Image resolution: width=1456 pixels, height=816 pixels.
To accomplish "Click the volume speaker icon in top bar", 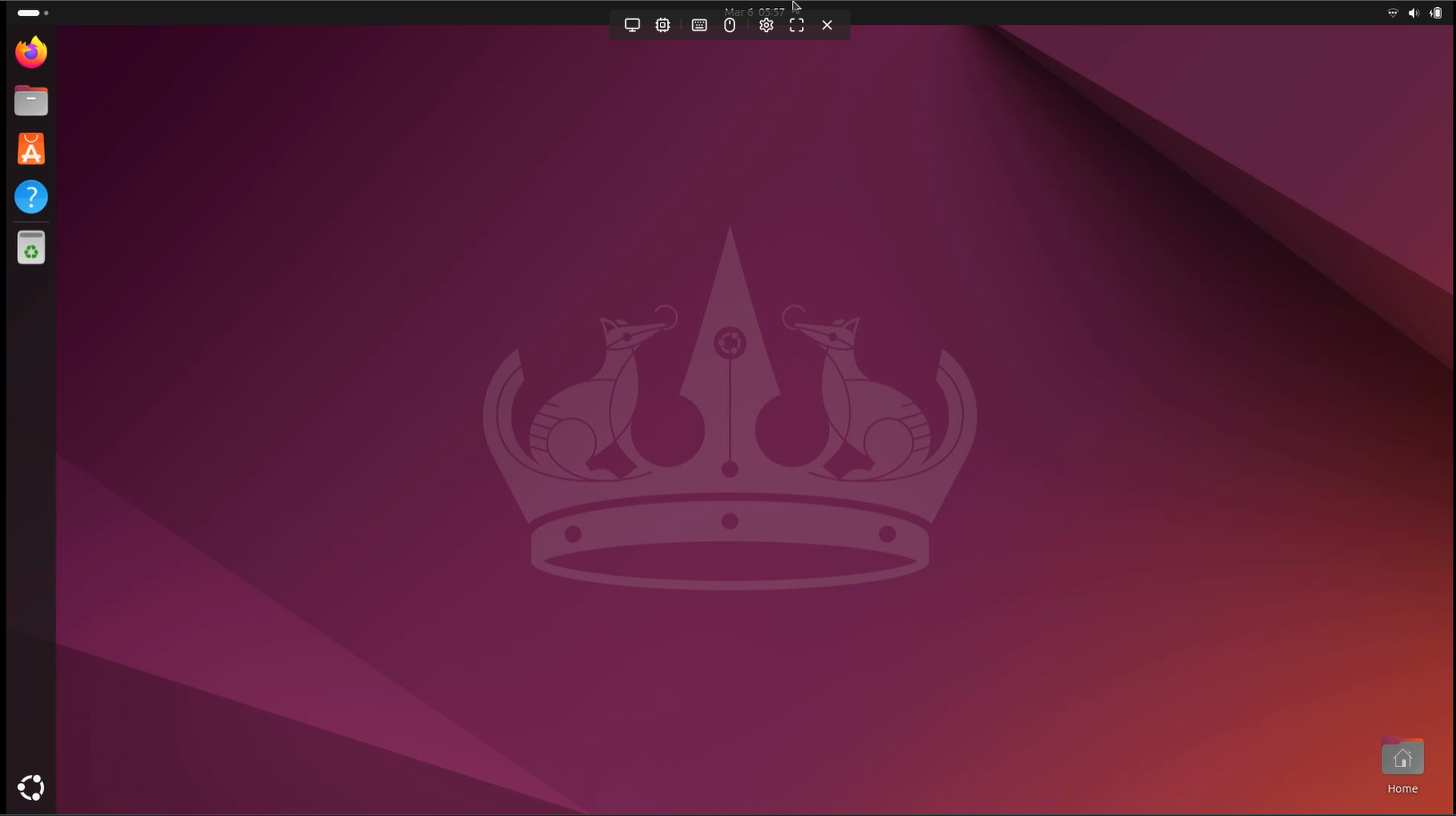I will click(x=1414, y=12).
